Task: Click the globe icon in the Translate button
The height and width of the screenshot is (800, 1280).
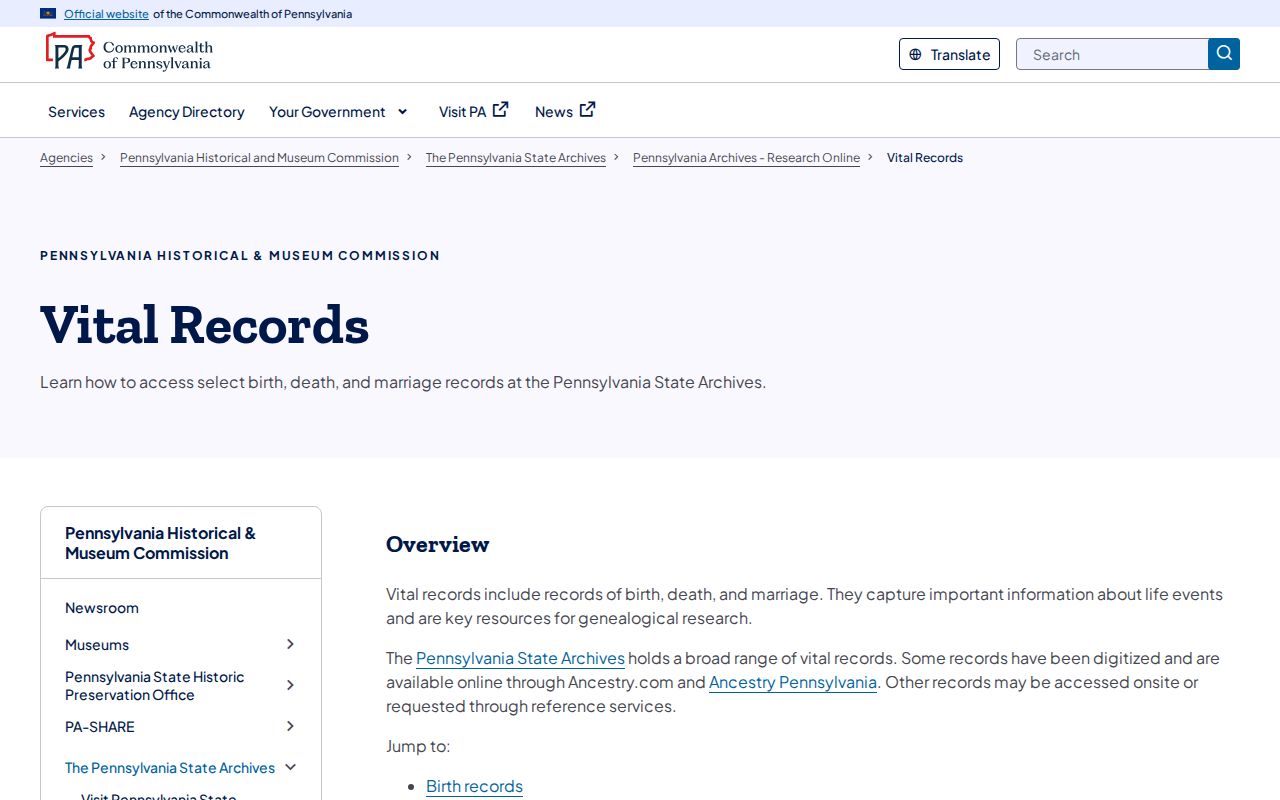Action: [915, 55]
